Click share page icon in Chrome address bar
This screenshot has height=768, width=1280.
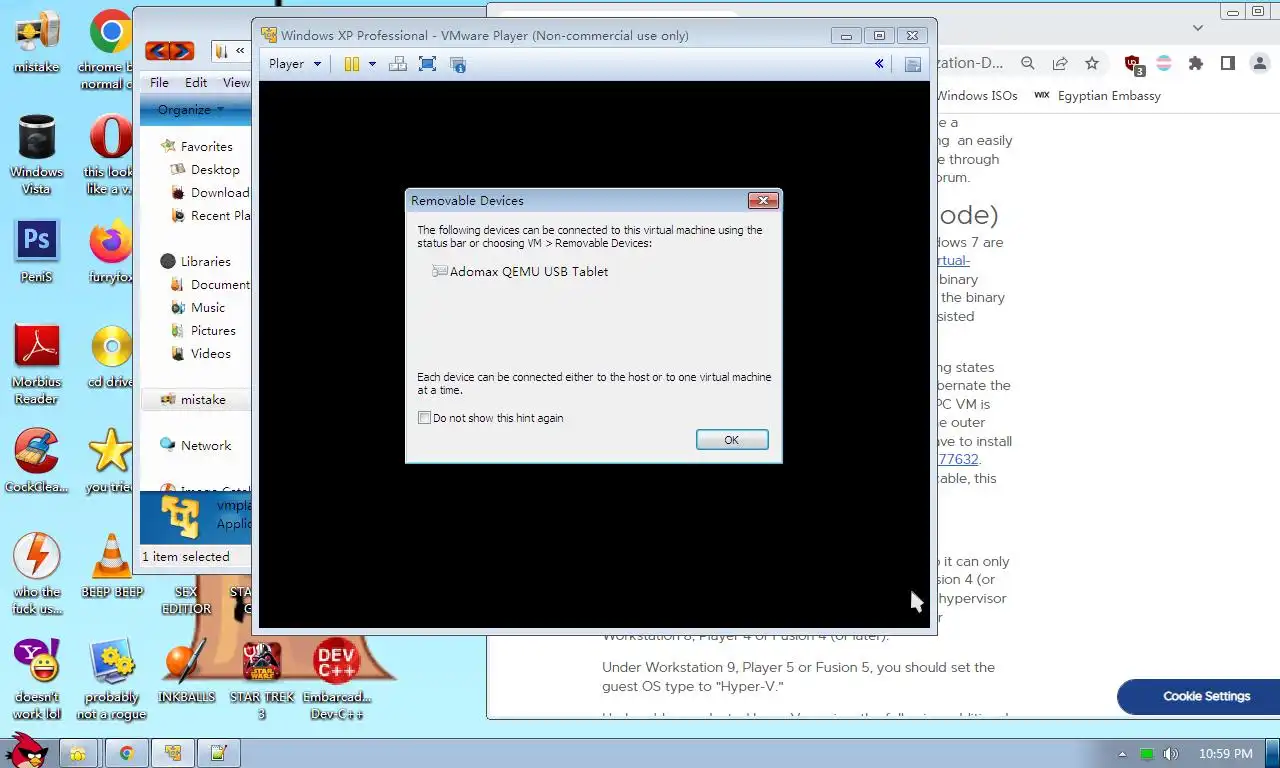(x=1060, y=63)
